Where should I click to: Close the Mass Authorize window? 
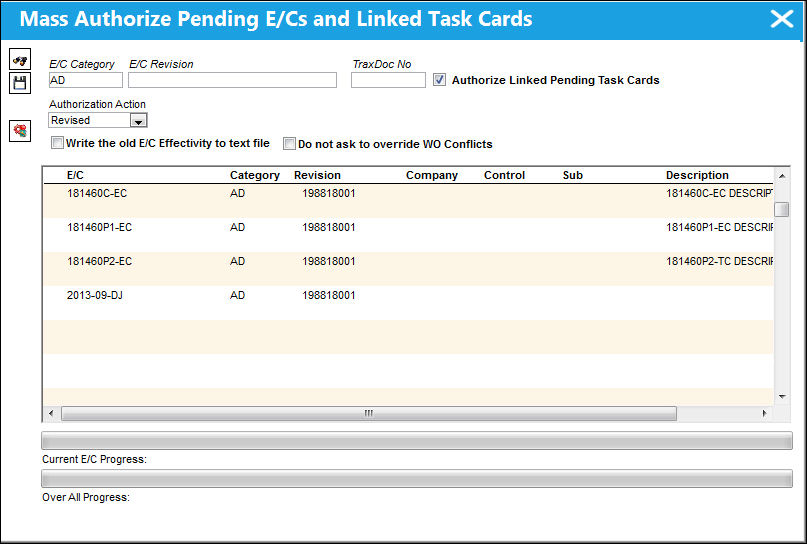point(781,19)
